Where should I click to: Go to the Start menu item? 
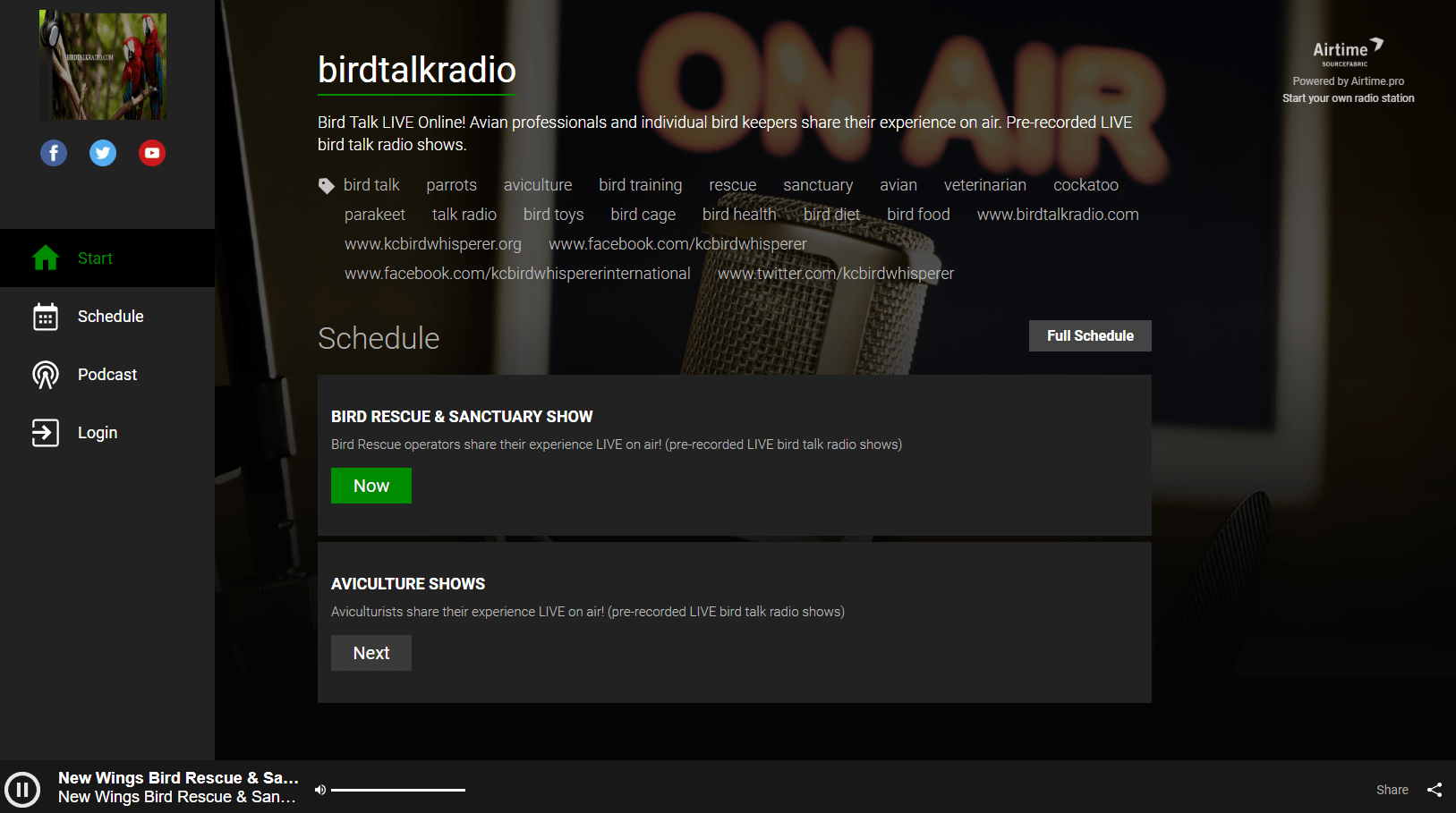tap(107, 258)
